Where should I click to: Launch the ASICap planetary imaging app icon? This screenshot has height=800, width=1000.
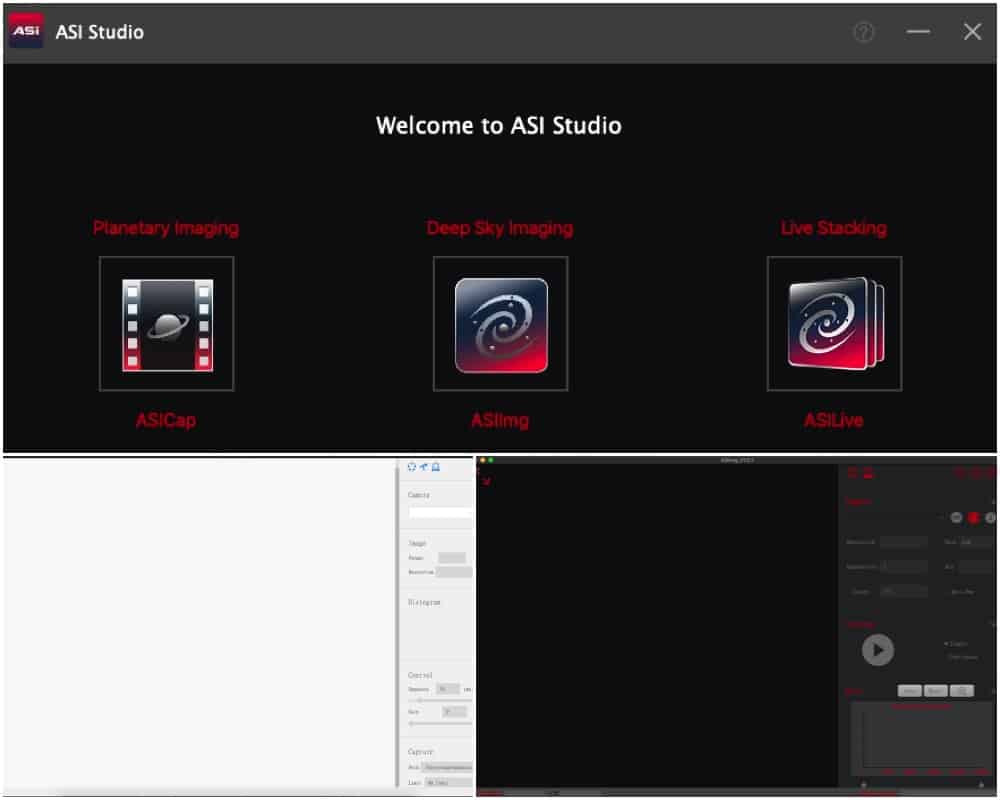[166, 324]
